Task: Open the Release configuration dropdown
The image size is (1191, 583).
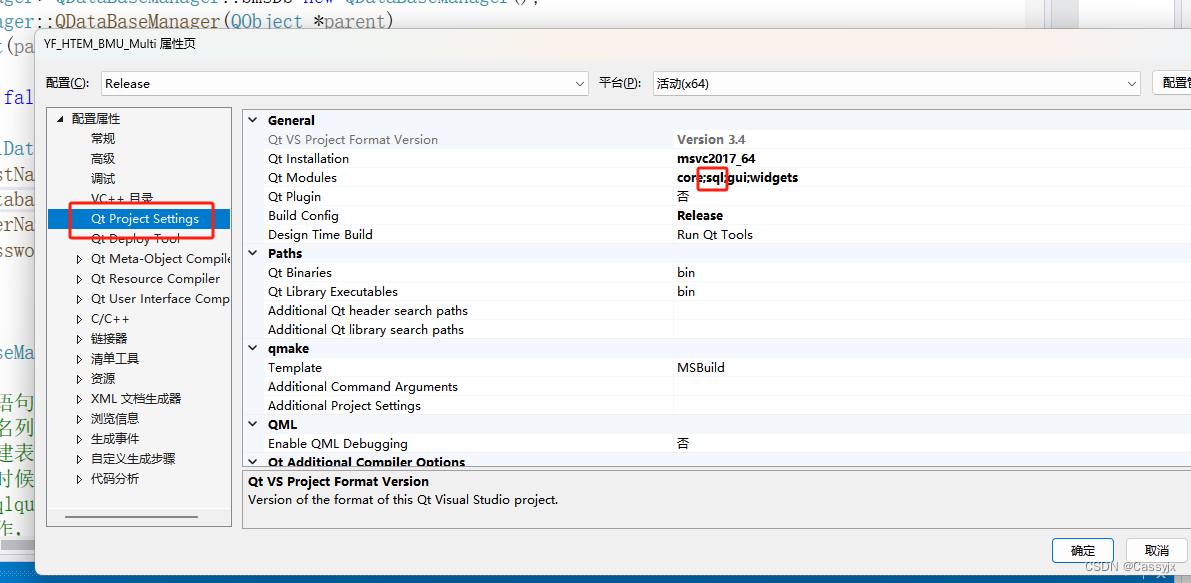Action: click(583, 83)
